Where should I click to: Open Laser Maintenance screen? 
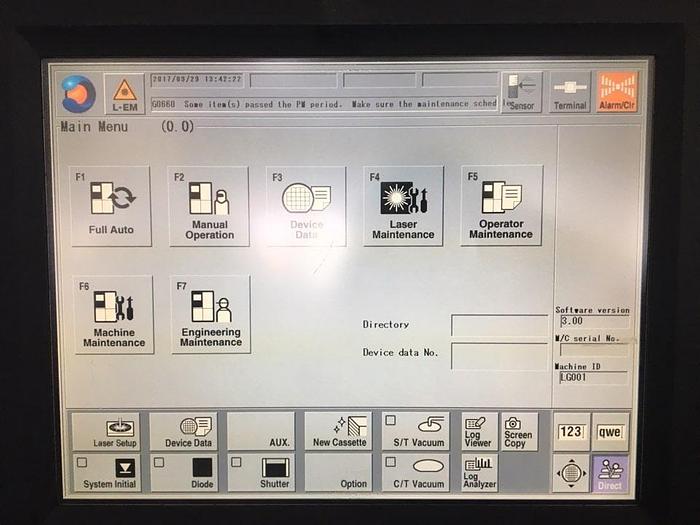403,206
